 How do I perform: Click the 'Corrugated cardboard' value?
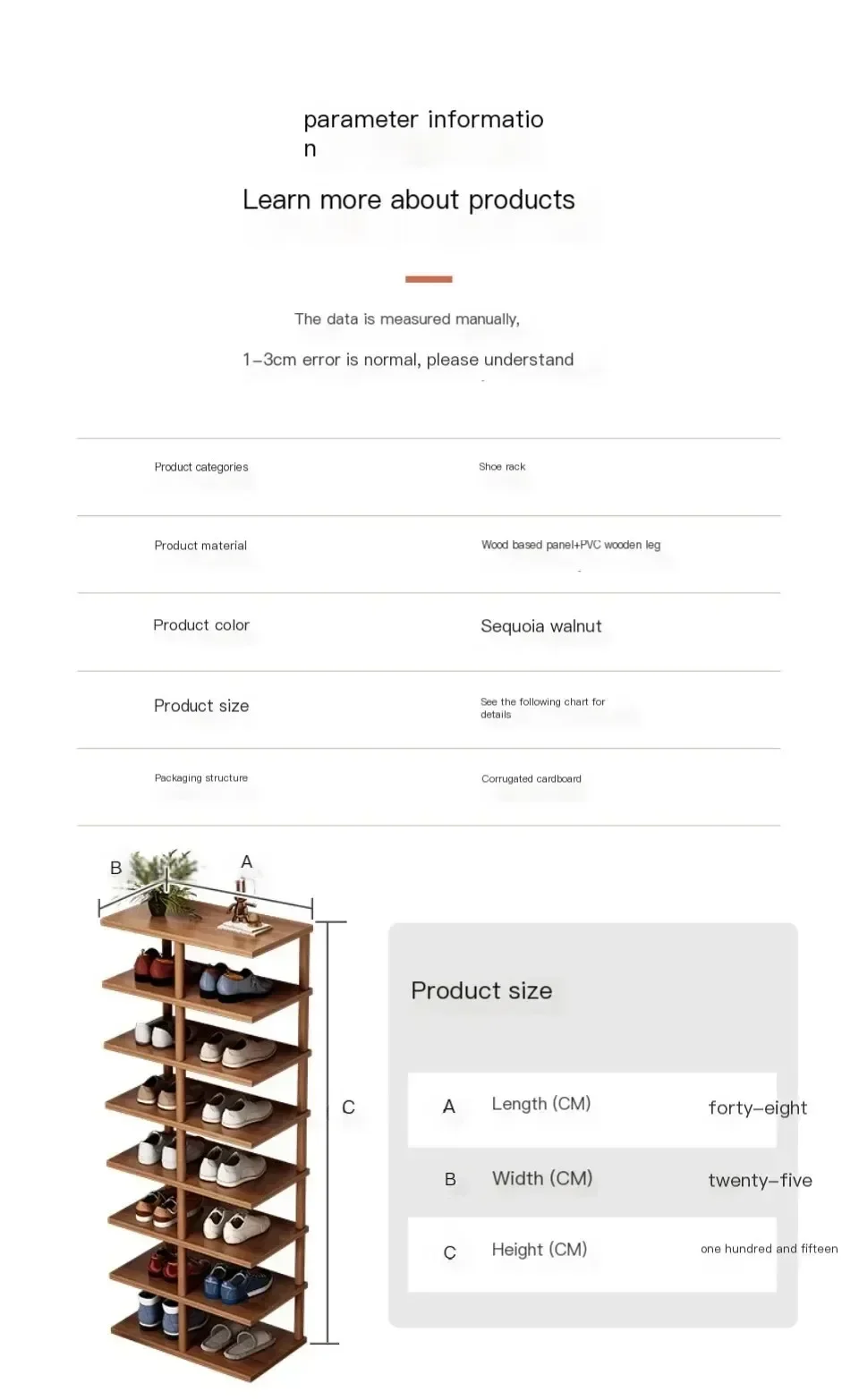[532, 779]
